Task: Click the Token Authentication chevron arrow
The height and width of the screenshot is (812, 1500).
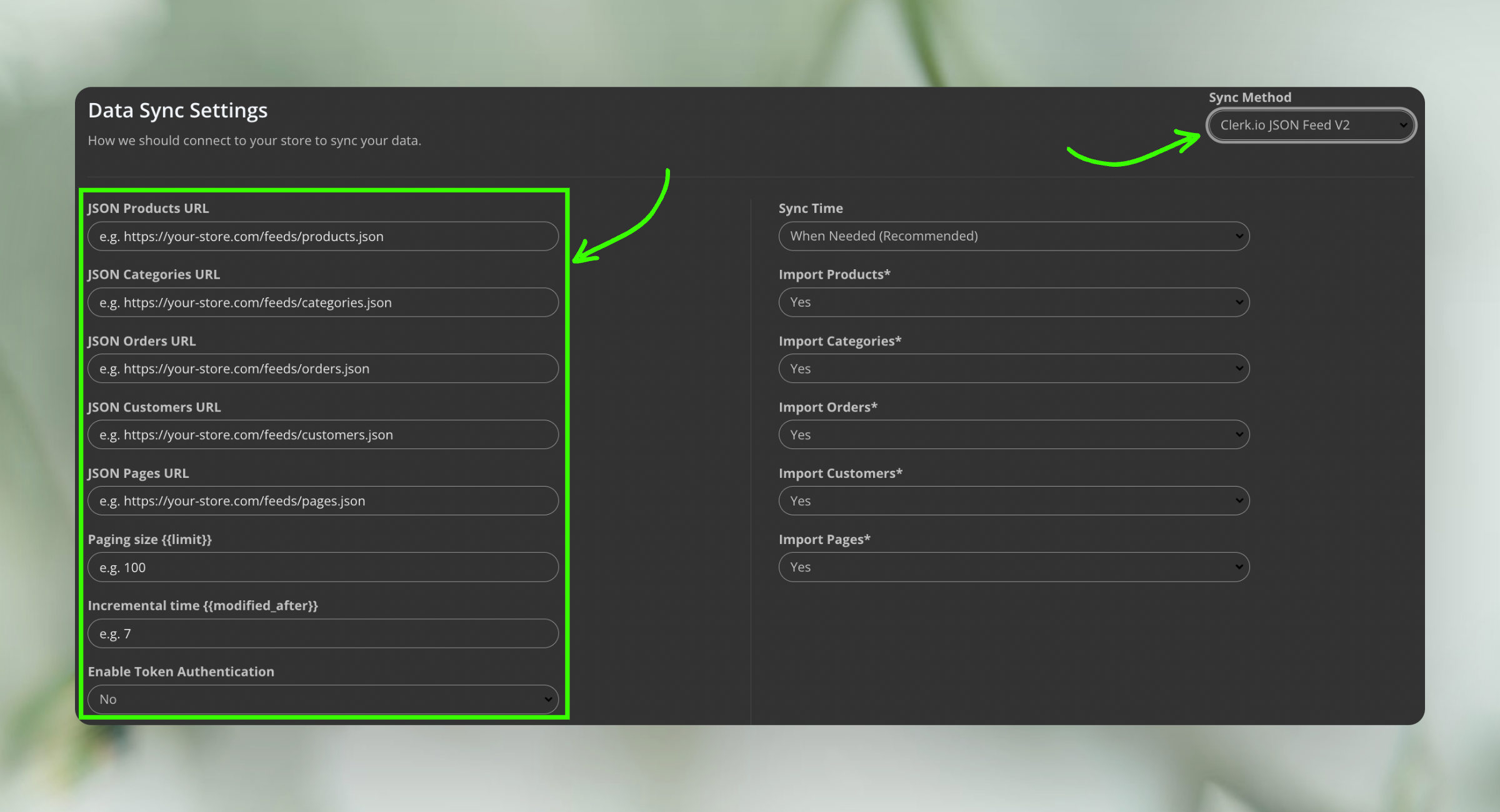Action: pyautogui.click(x=547, y=700)
